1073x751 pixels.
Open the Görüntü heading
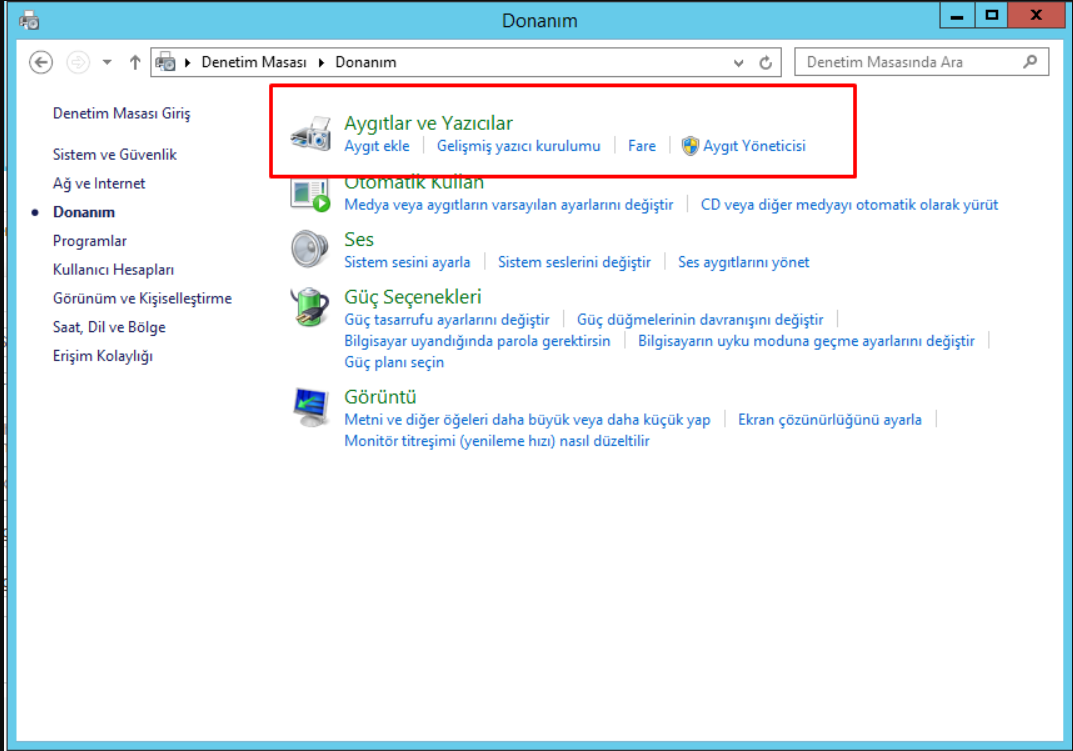click(380, 397)
